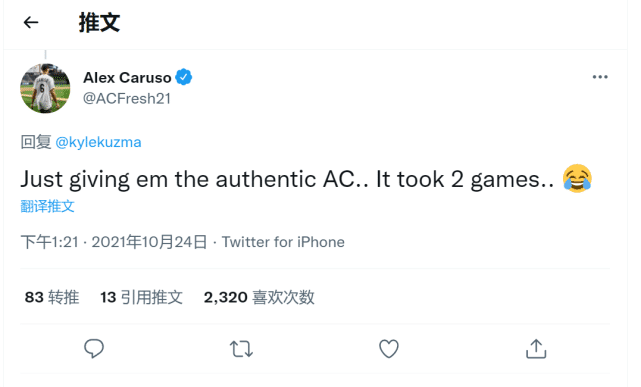Reply using the speech bubble icon

click(x=94, y=349)
